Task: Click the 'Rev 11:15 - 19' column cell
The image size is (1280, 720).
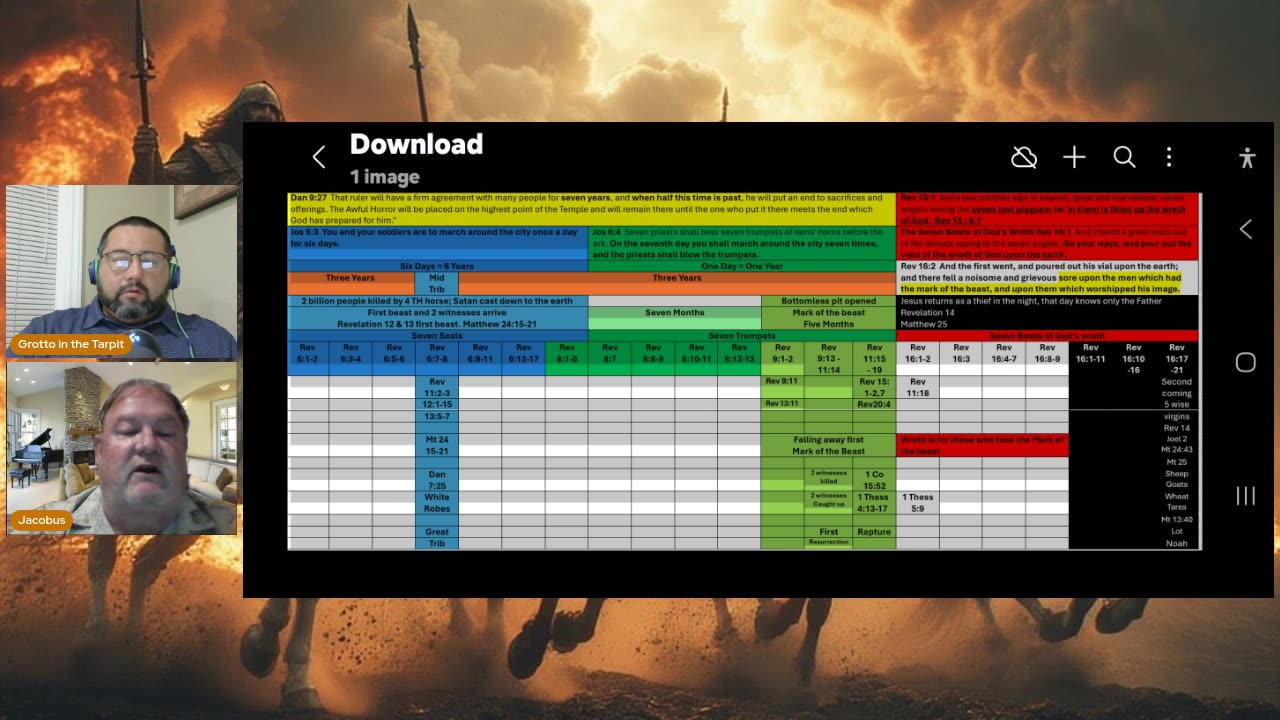Action: pyautogui.click(x=874, y=359)
